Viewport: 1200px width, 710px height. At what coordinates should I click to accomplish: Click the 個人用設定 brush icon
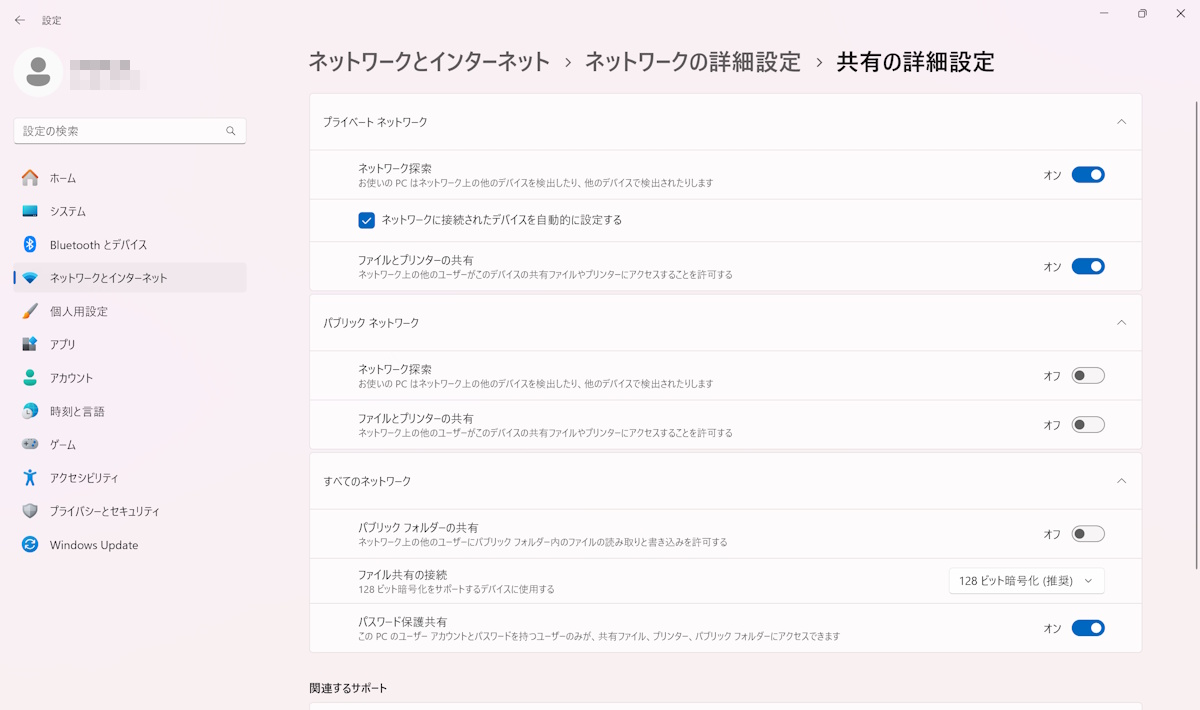pyautogui.click(x=28, y=311)
